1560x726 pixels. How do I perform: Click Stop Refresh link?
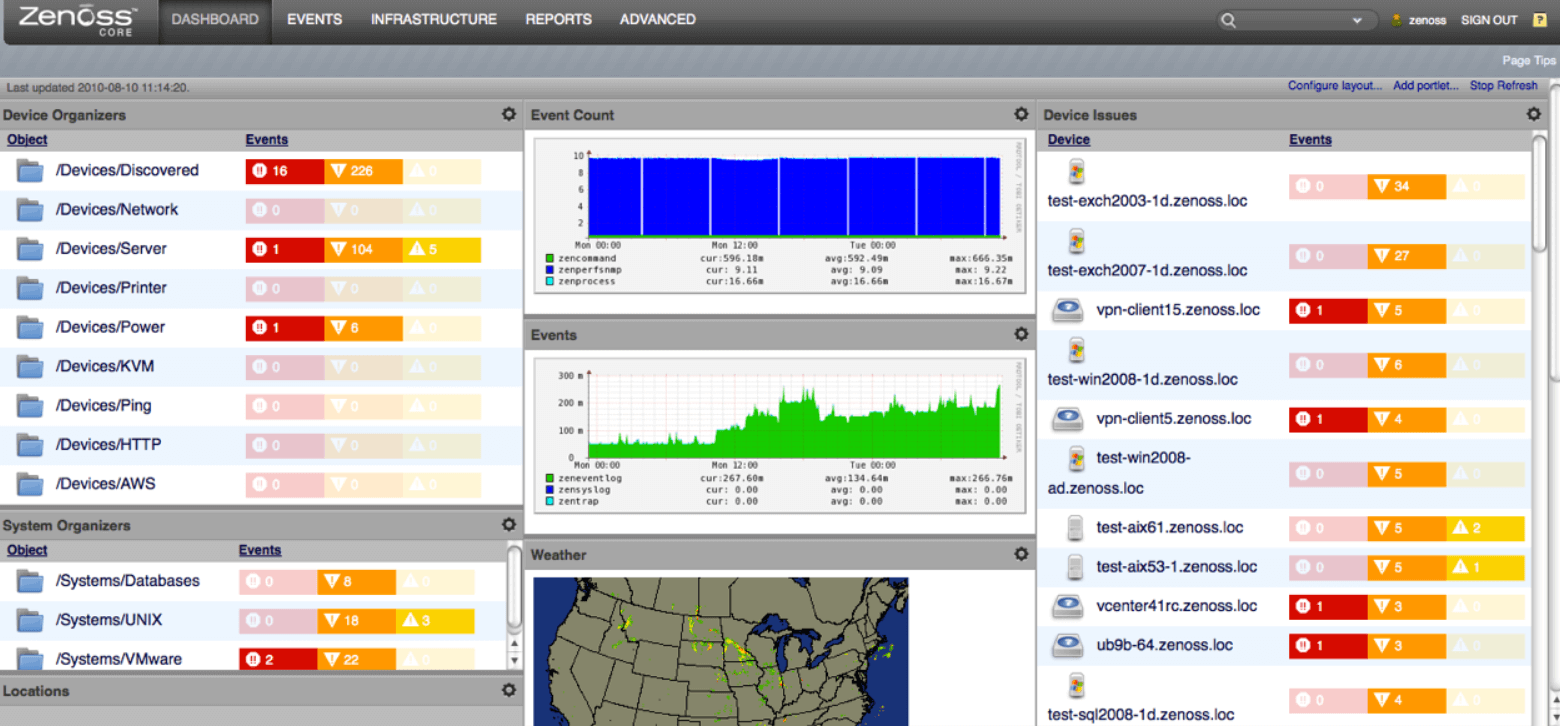point(1504,86)
